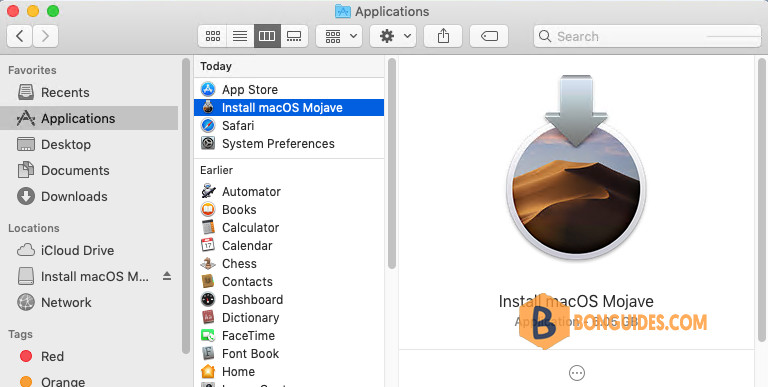768x387 pixels.
Task: Select the Dictionary text entry
Action: click(250, 318)
